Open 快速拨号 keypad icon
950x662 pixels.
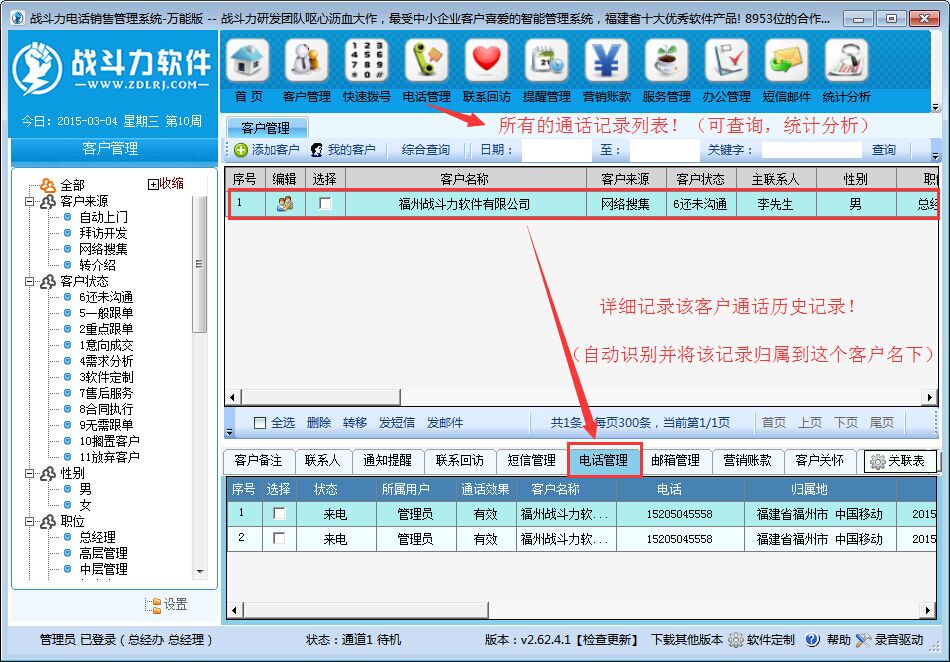click(x=367, y=61)
